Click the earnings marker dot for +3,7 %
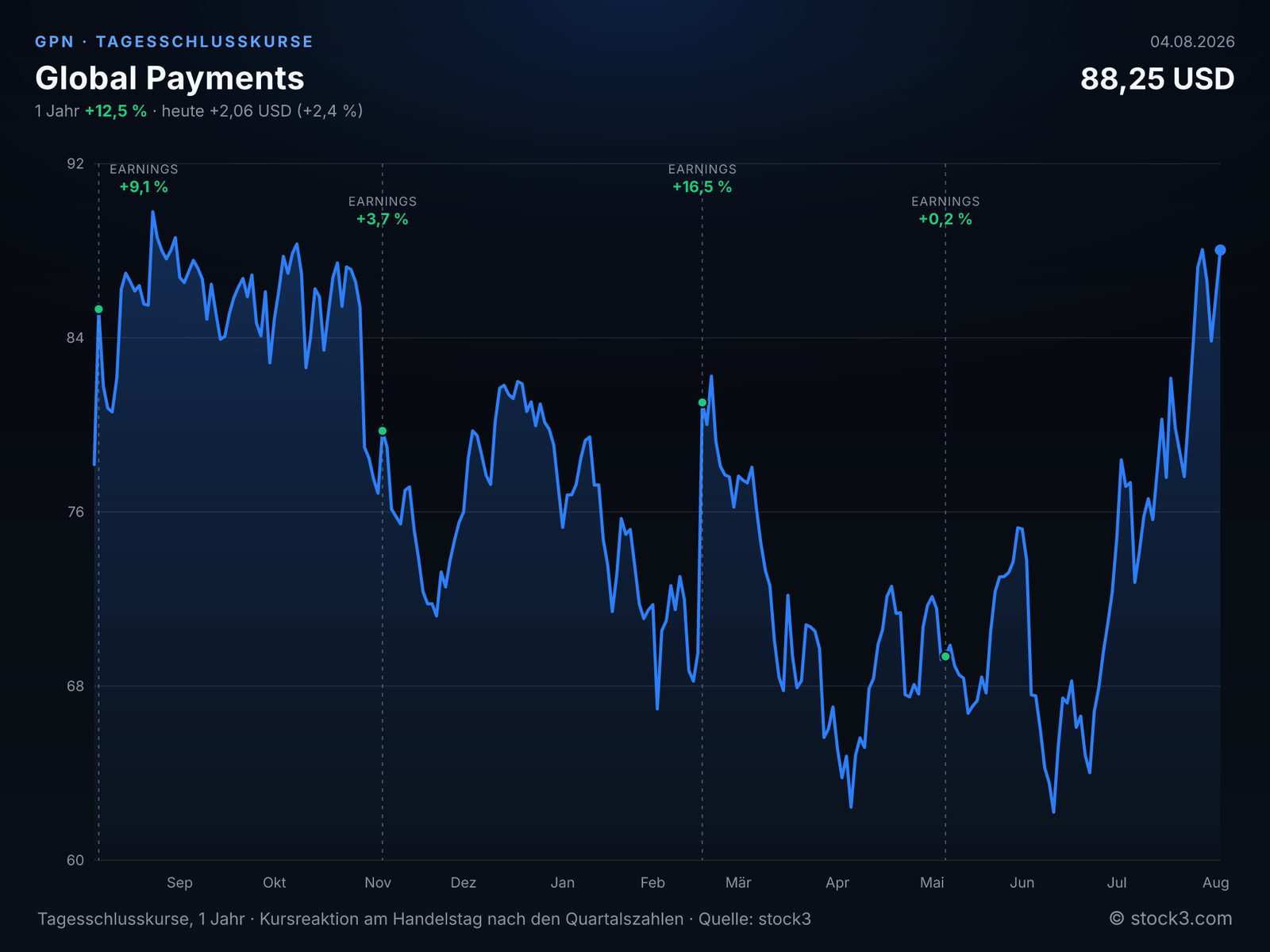This screenshot has height=952, width=1270. click(x=383, y=431)
